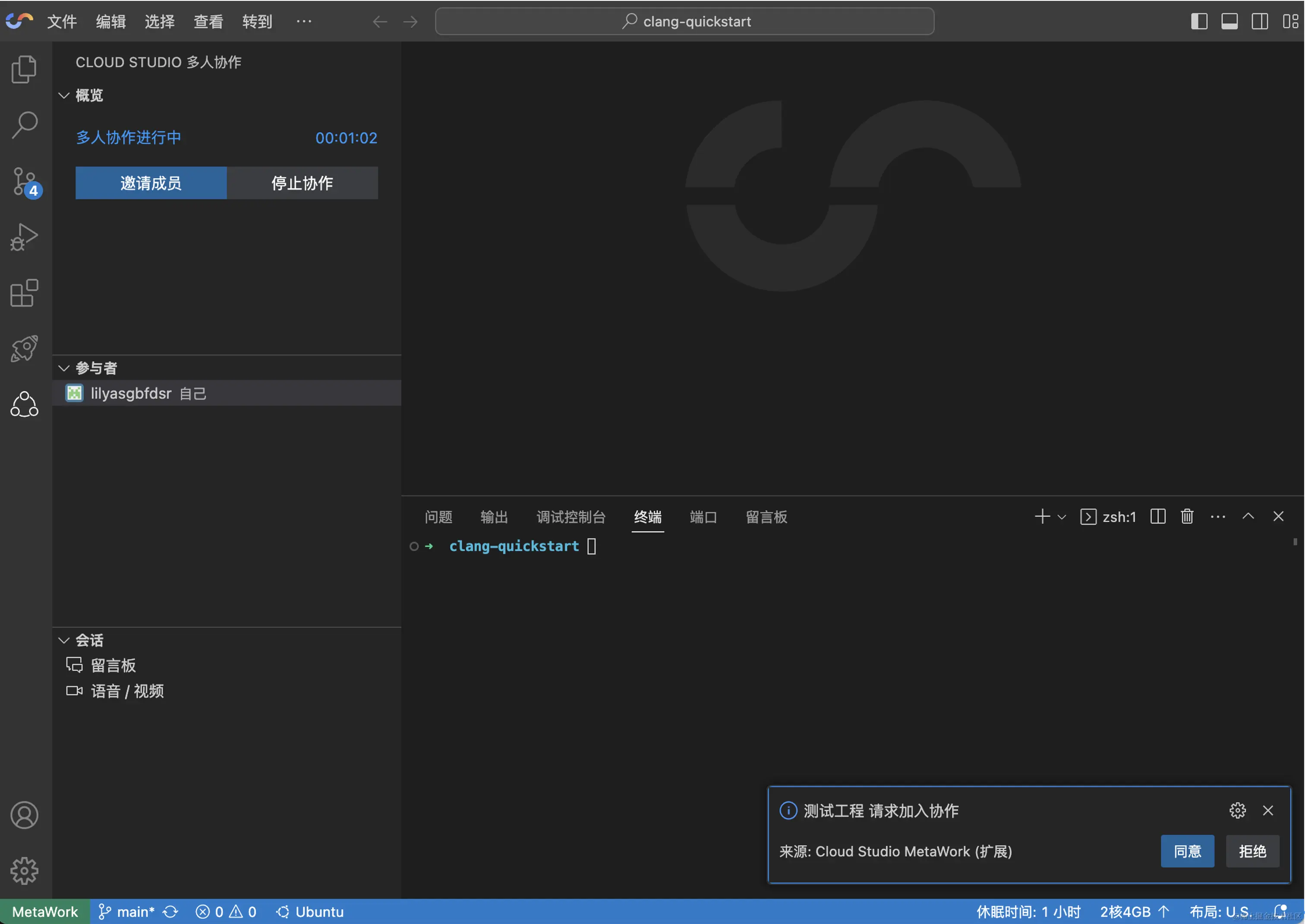Click the trash icon to kill terminal

coord(1187,517)
